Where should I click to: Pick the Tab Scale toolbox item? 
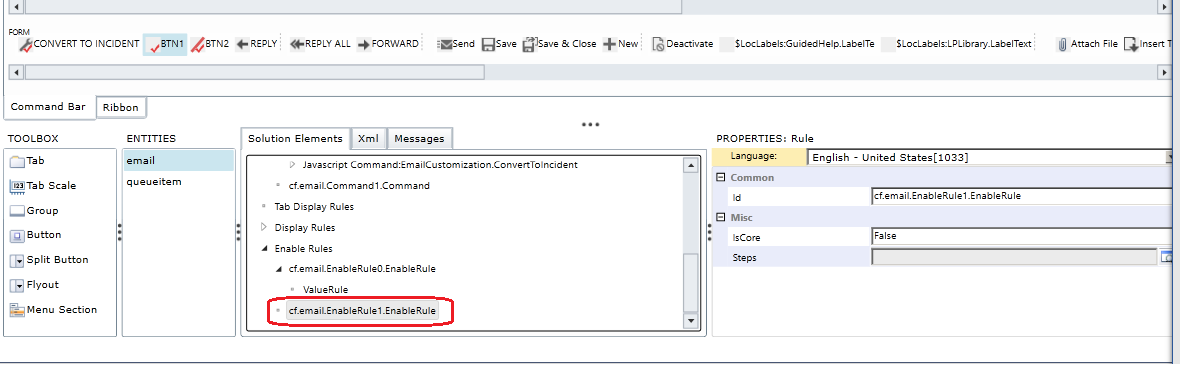click(42, 186)
